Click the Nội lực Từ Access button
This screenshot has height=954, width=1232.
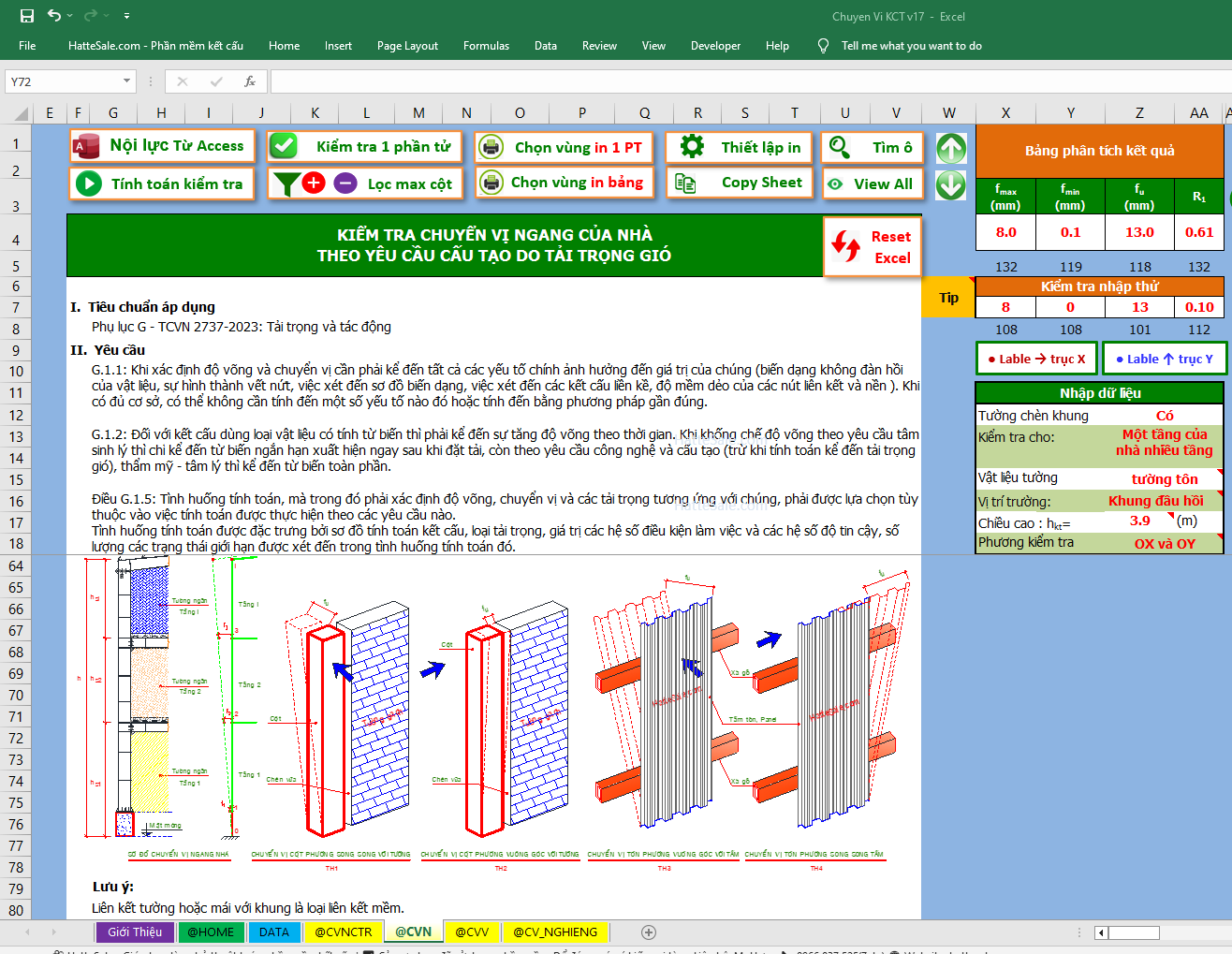tap(162, 146)
